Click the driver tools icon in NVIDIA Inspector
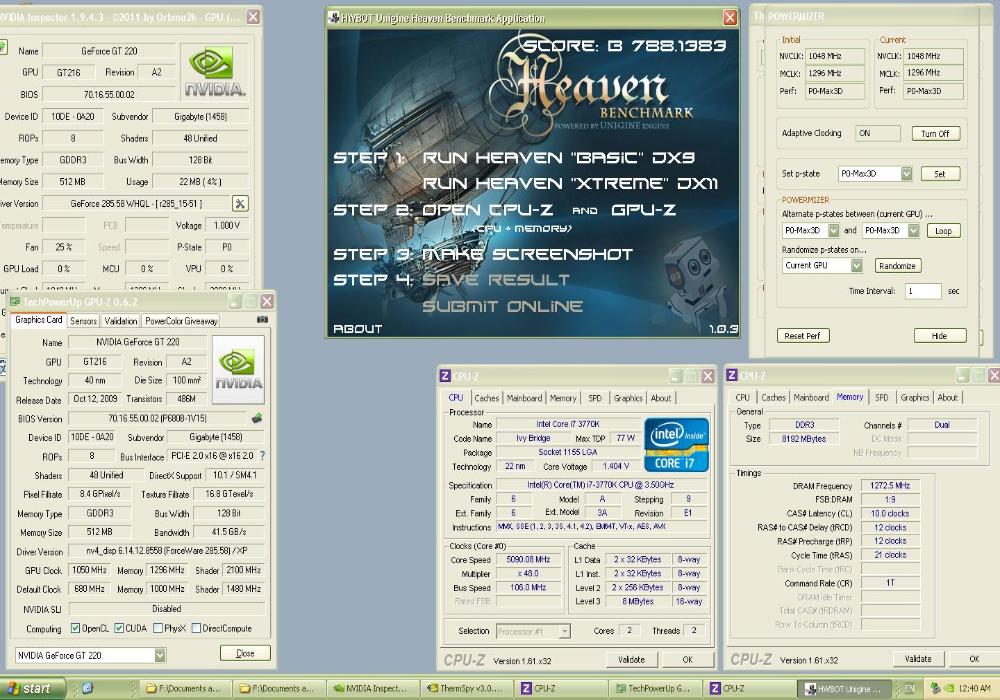 [x=240, y=203]
